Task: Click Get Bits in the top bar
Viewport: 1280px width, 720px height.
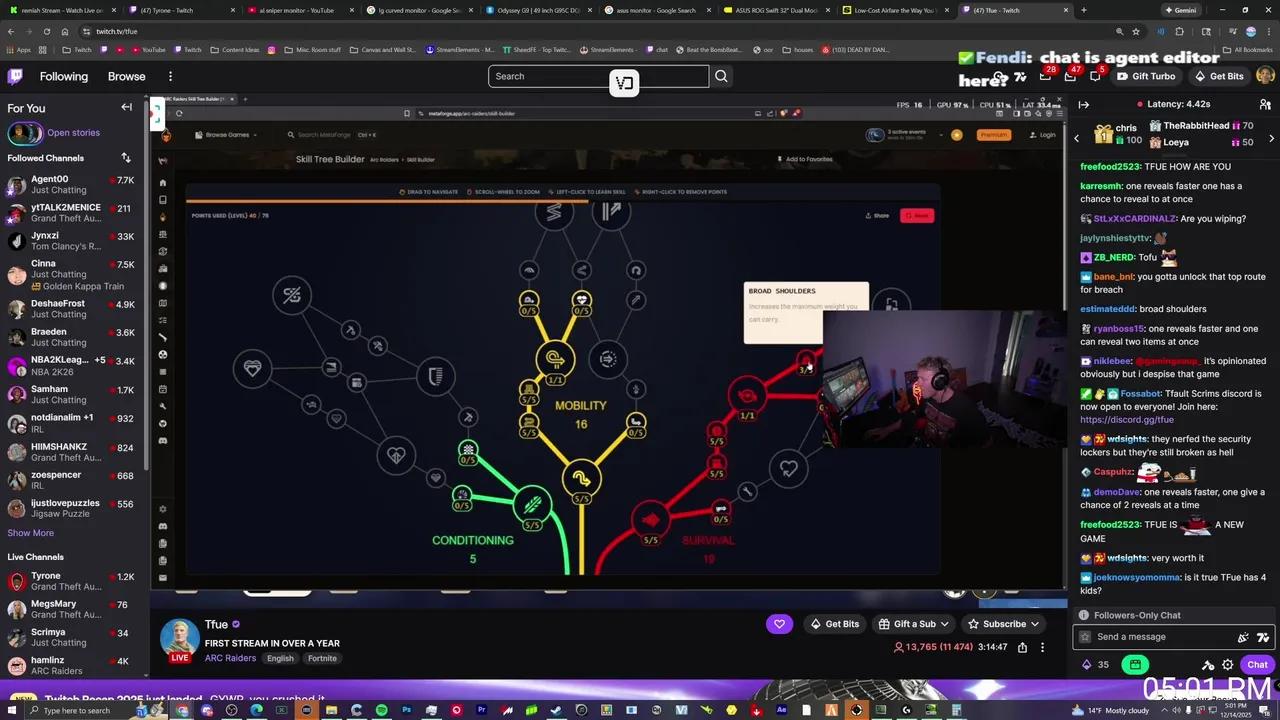Action: [1218, 76]
